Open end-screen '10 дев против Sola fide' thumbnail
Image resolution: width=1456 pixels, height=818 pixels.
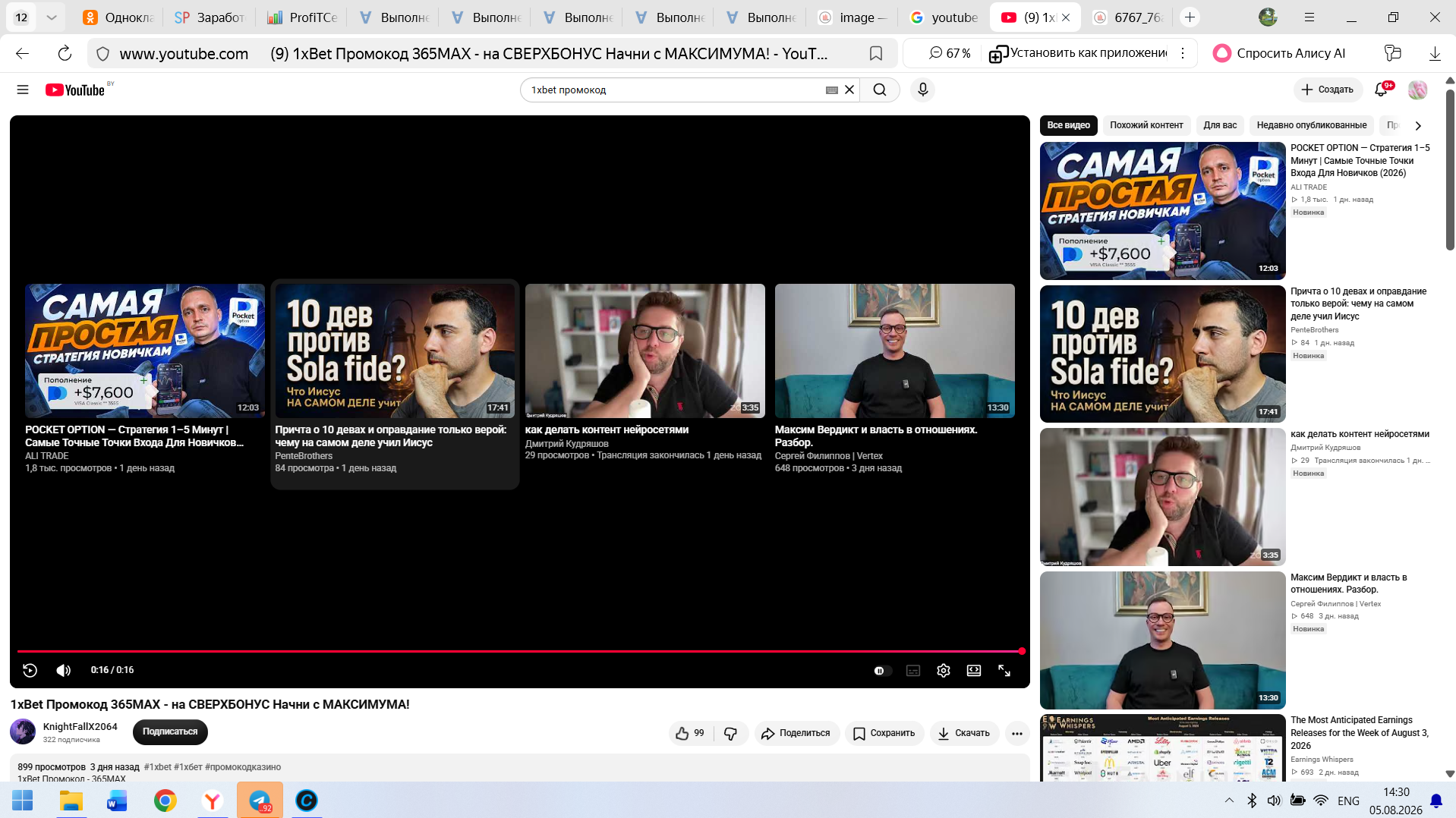(395, 351)
